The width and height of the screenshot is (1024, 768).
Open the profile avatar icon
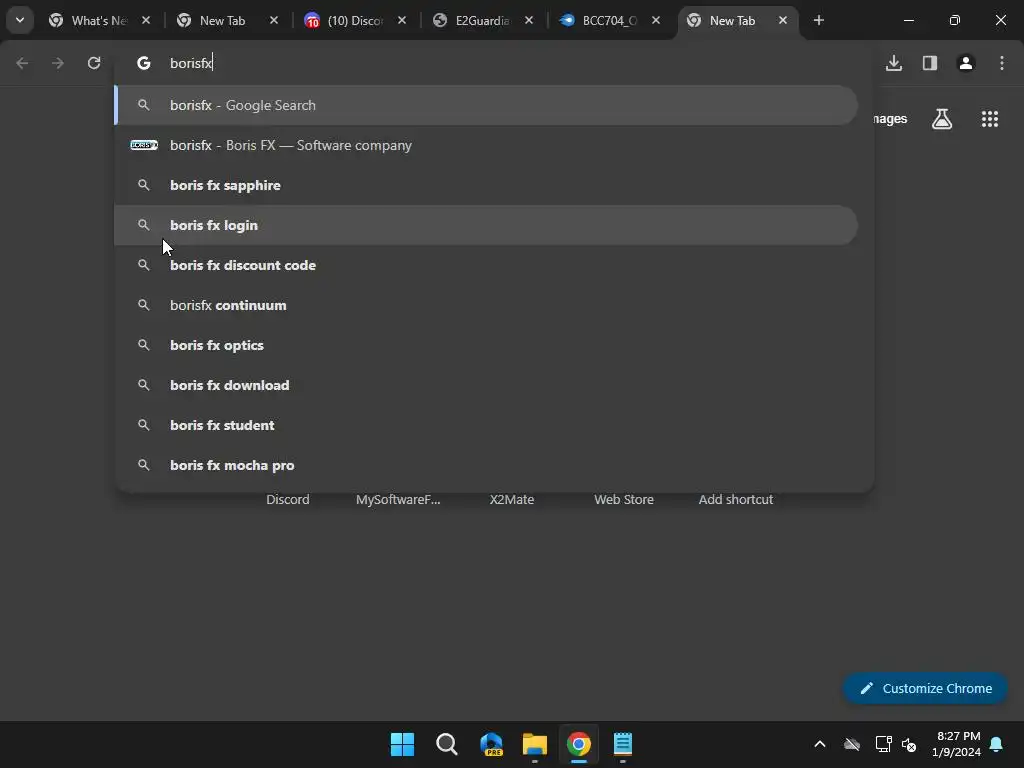965,63
